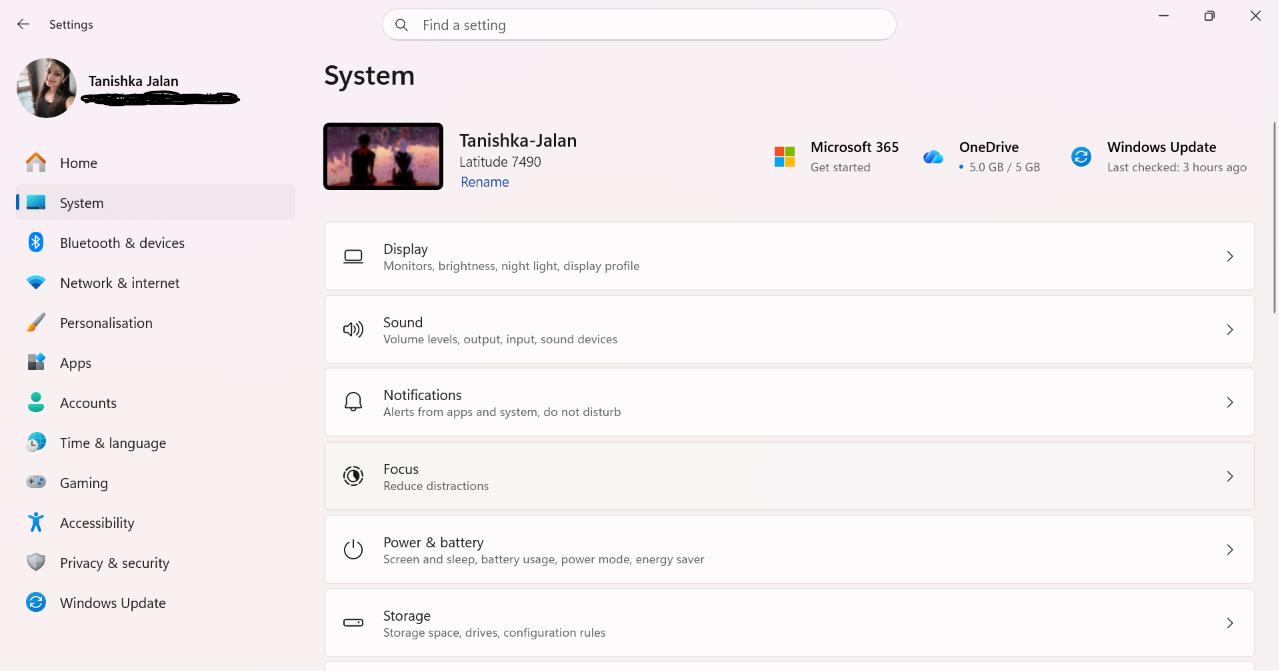
Task: Click the Network wifi icon in sidebar
Action: (x=36, y=283)
